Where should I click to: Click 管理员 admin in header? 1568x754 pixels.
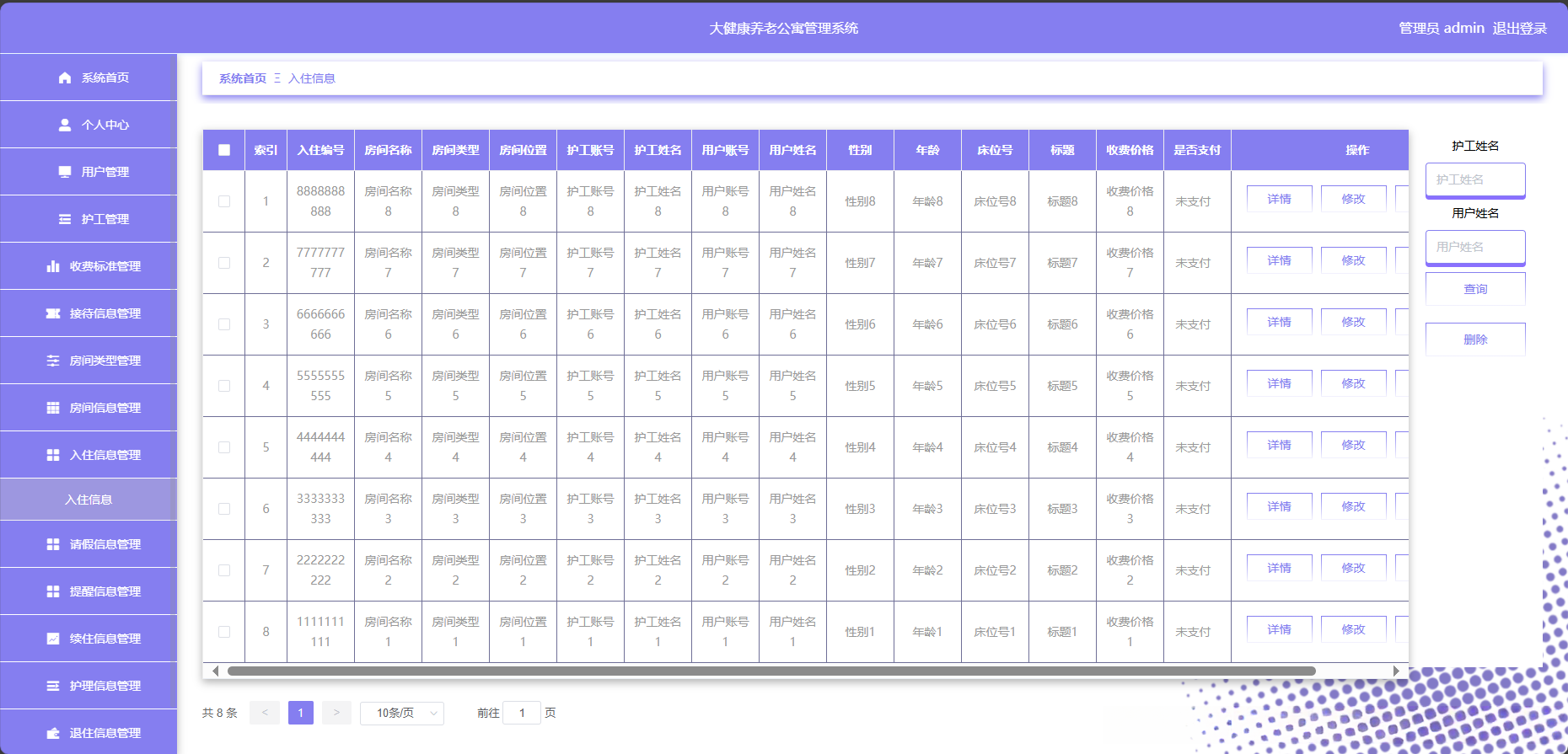(1442, 28)
